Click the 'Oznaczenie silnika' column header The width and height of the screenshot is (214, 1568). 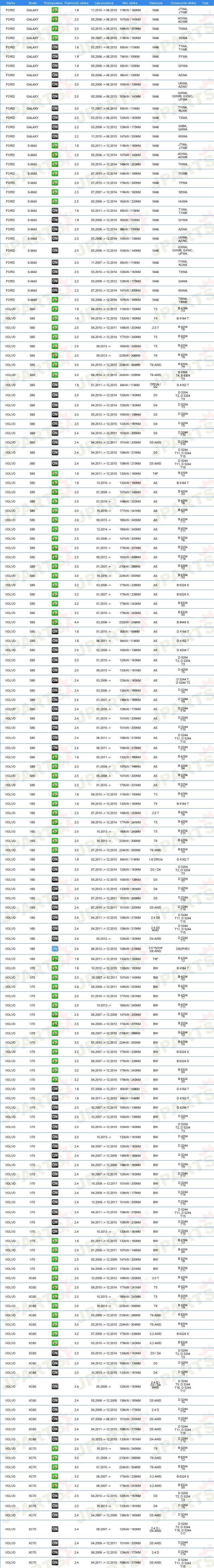[183, 3]
